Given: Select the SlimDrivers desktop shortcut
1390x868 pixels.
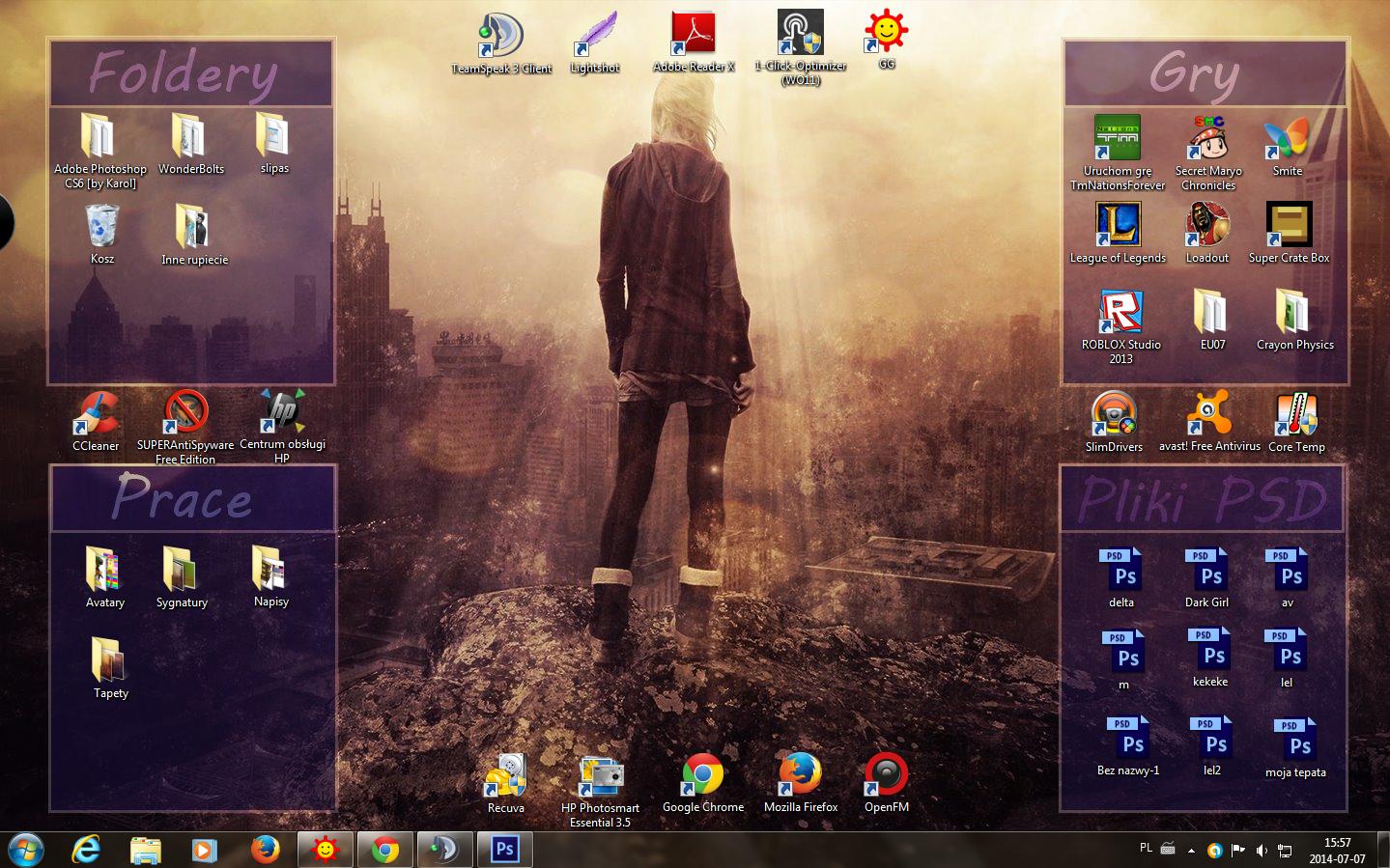Looking at the screenshot, I should point(1114,422).
